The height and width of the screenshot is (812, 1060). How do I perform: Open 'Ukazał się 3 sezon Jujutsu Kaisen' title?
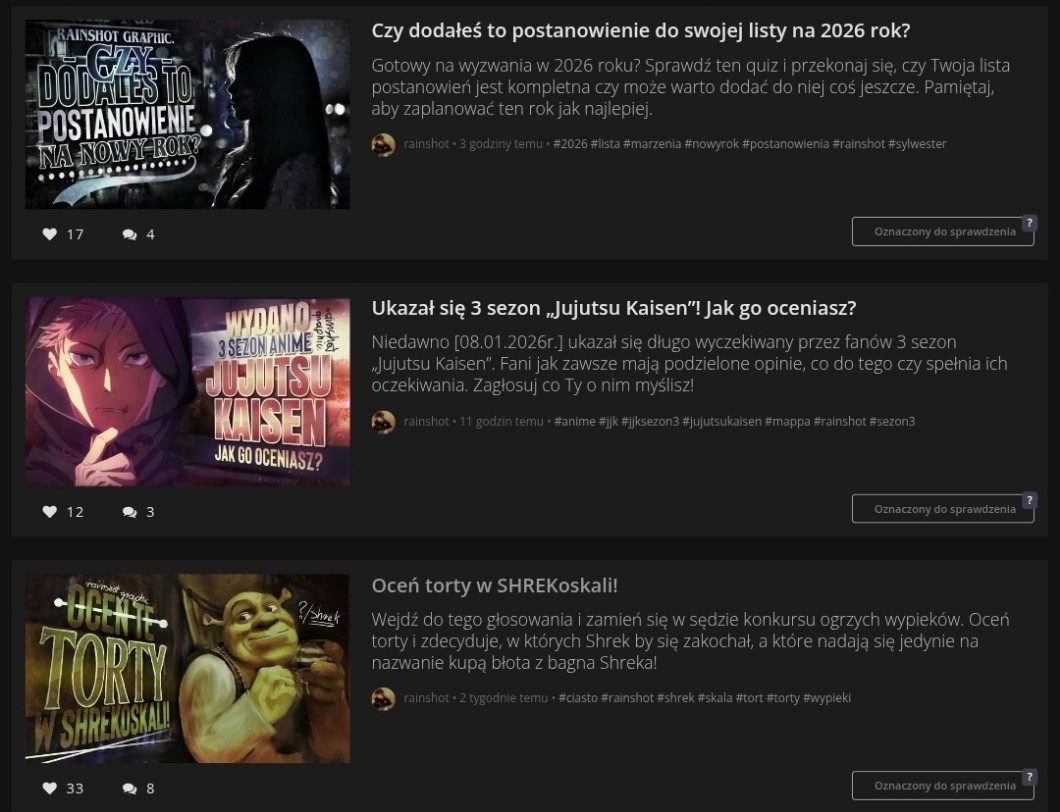click(614, 308)
